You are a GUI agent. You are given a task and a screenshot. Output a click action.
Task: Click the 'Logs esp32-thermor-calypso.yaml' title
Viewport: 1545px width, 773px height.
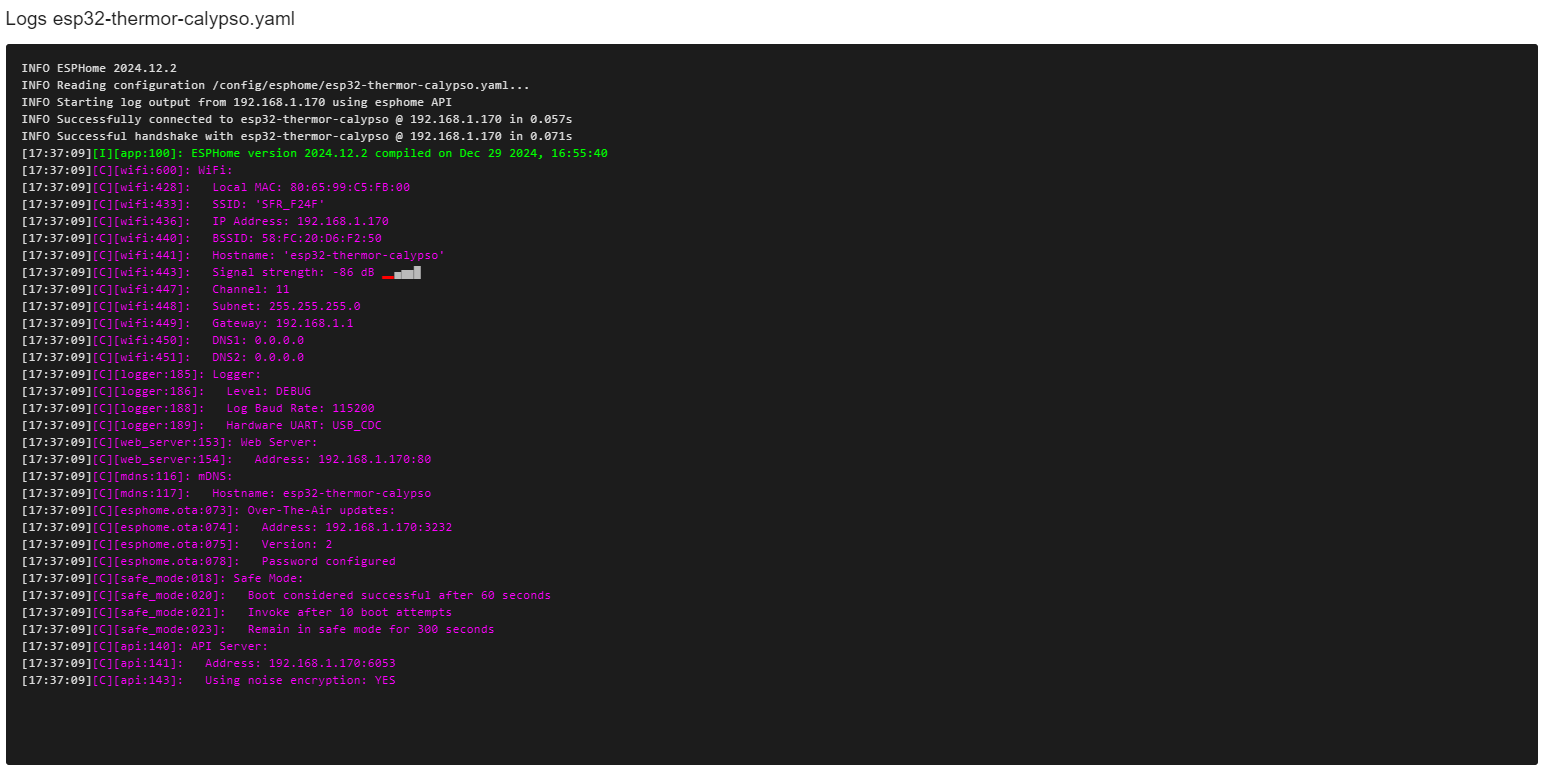click(150, 19)
